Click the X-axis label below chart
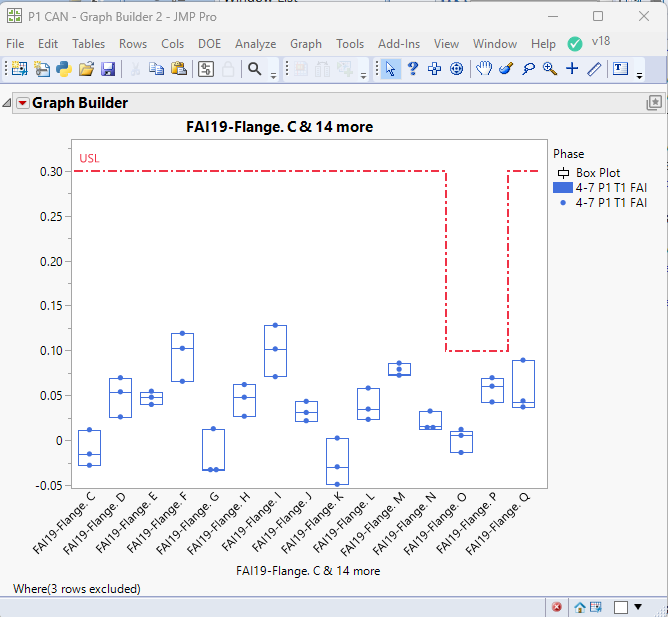 click(x=308, y=571)
